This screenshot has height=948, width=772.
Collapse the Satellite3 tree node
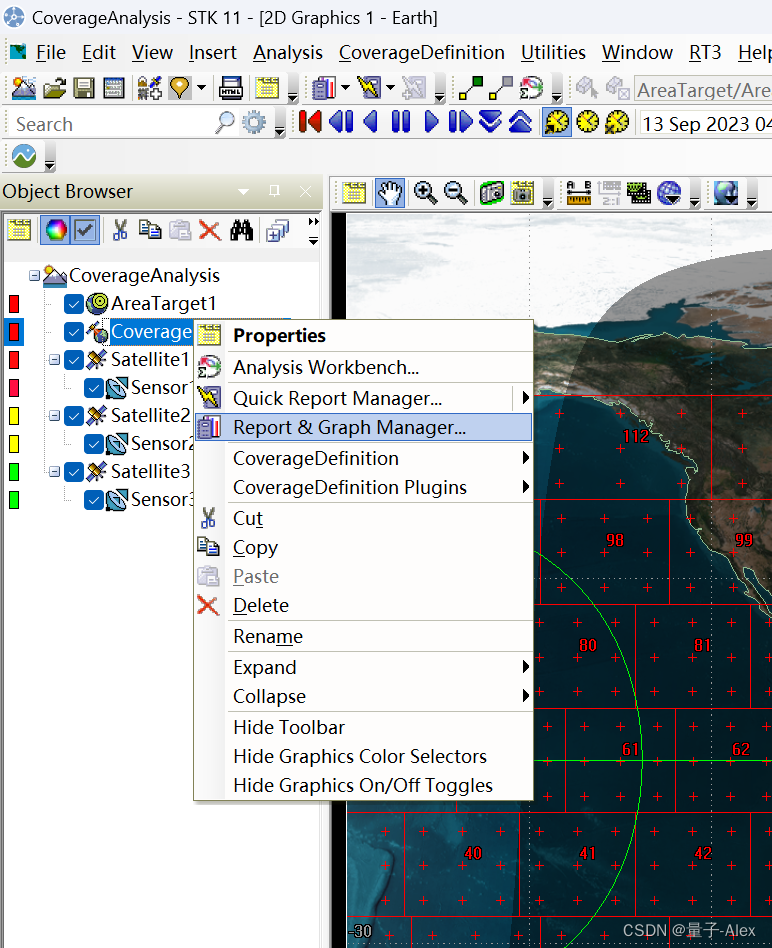54,471
